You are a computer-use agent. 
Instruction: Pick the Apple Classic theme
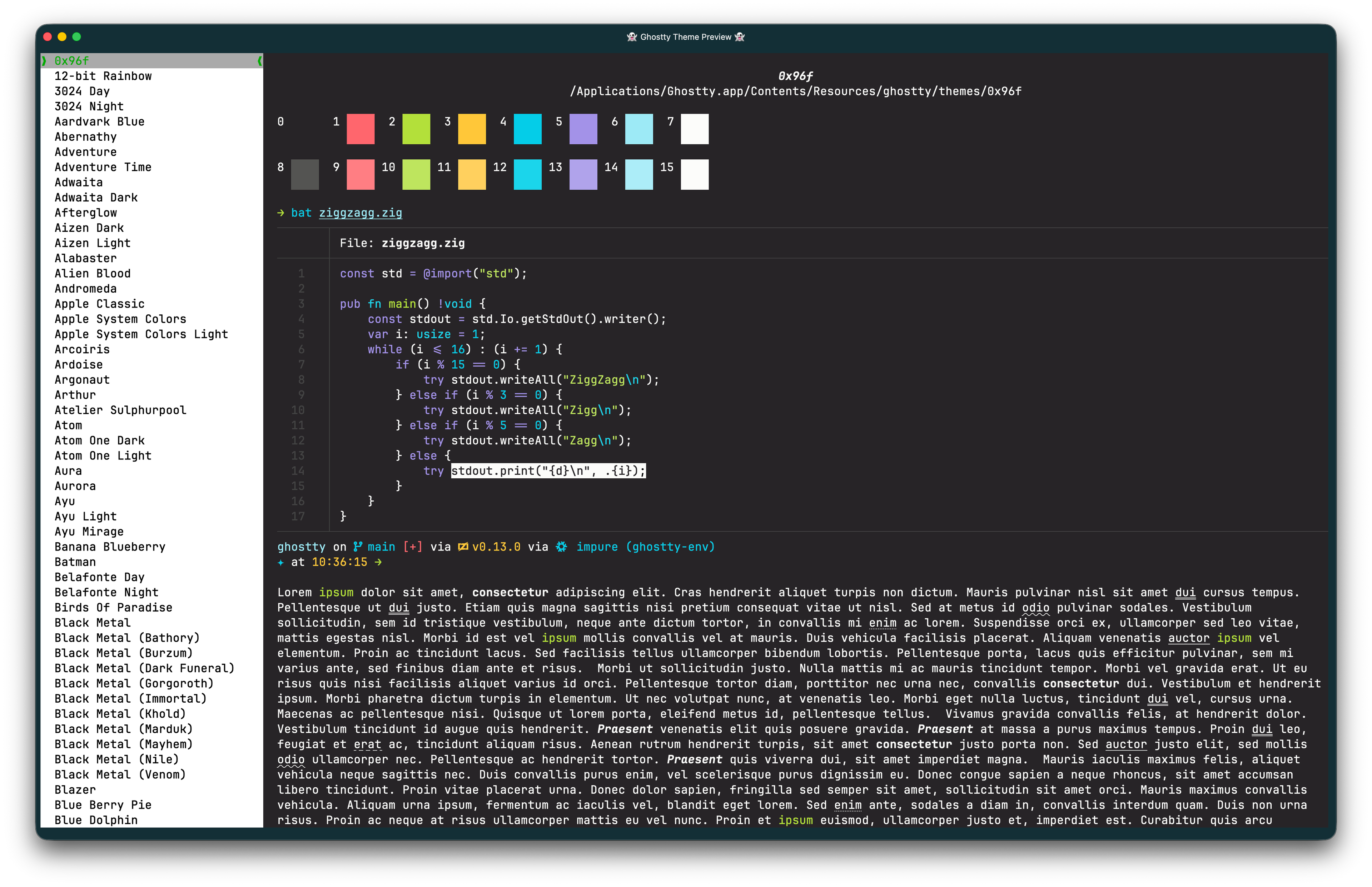coord(100,304)
